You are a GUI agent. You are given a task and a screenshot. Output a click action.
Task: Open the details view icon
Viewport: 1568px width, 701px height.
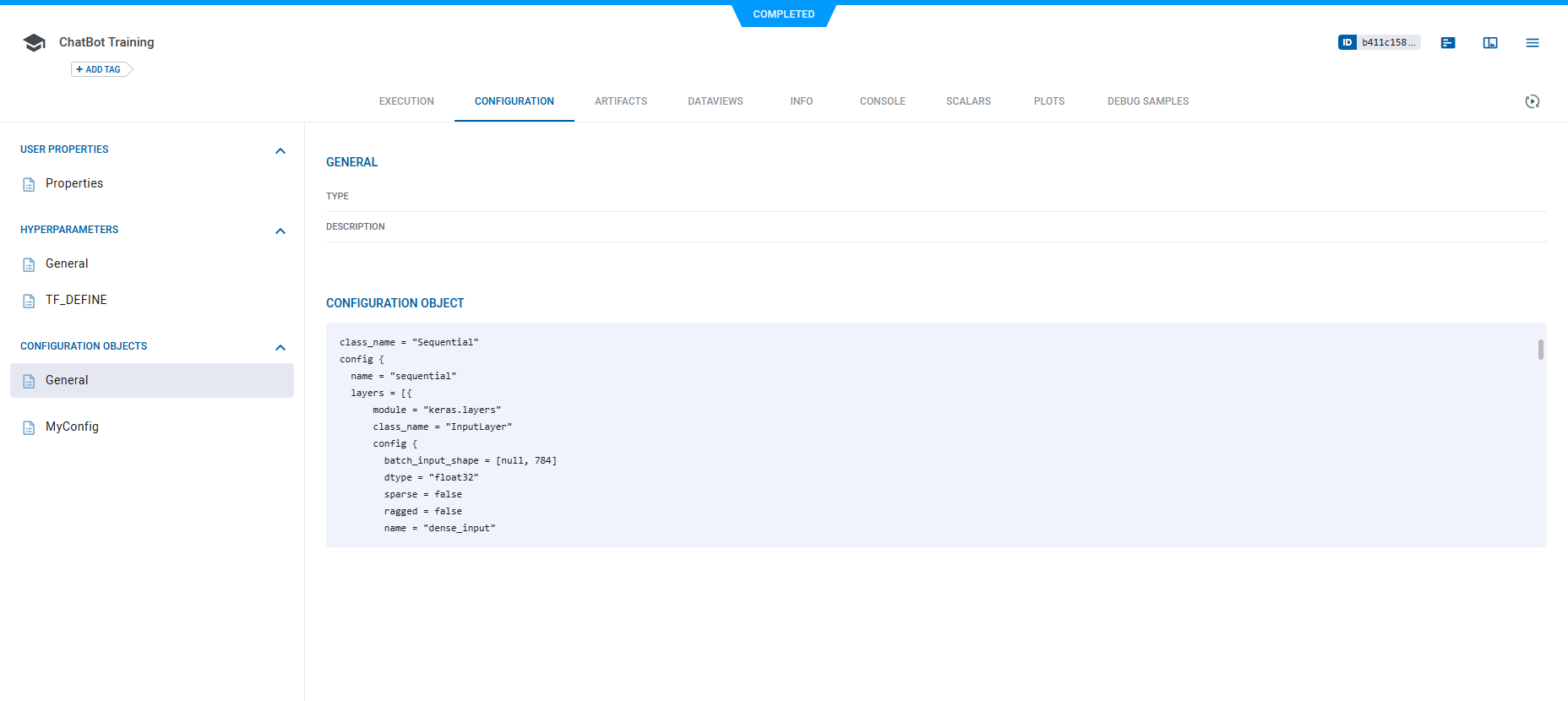click(1448, 43)
